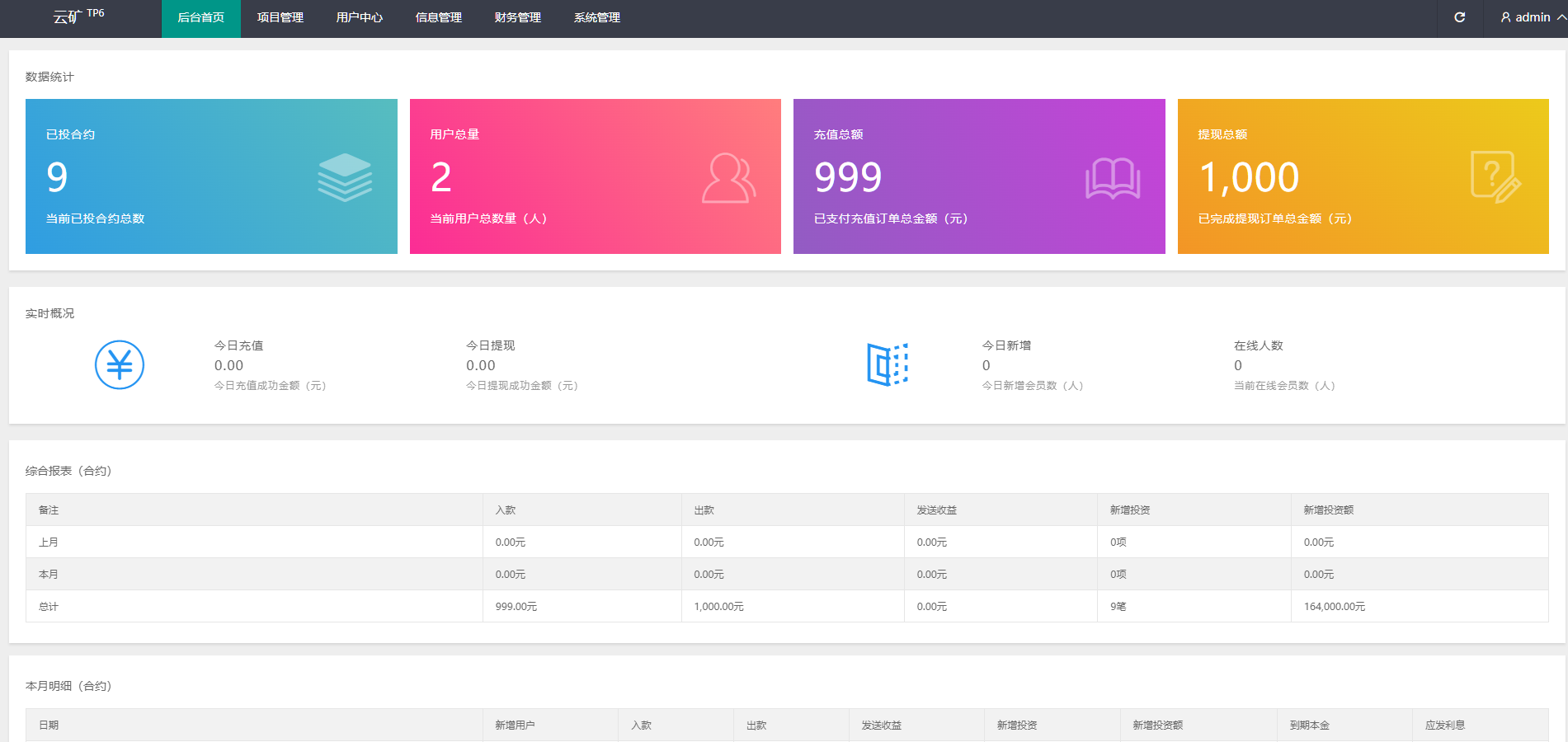Click the 新增投资额 column header in 综合报表
This screenshot has height=742, width=1568.
1328,510
